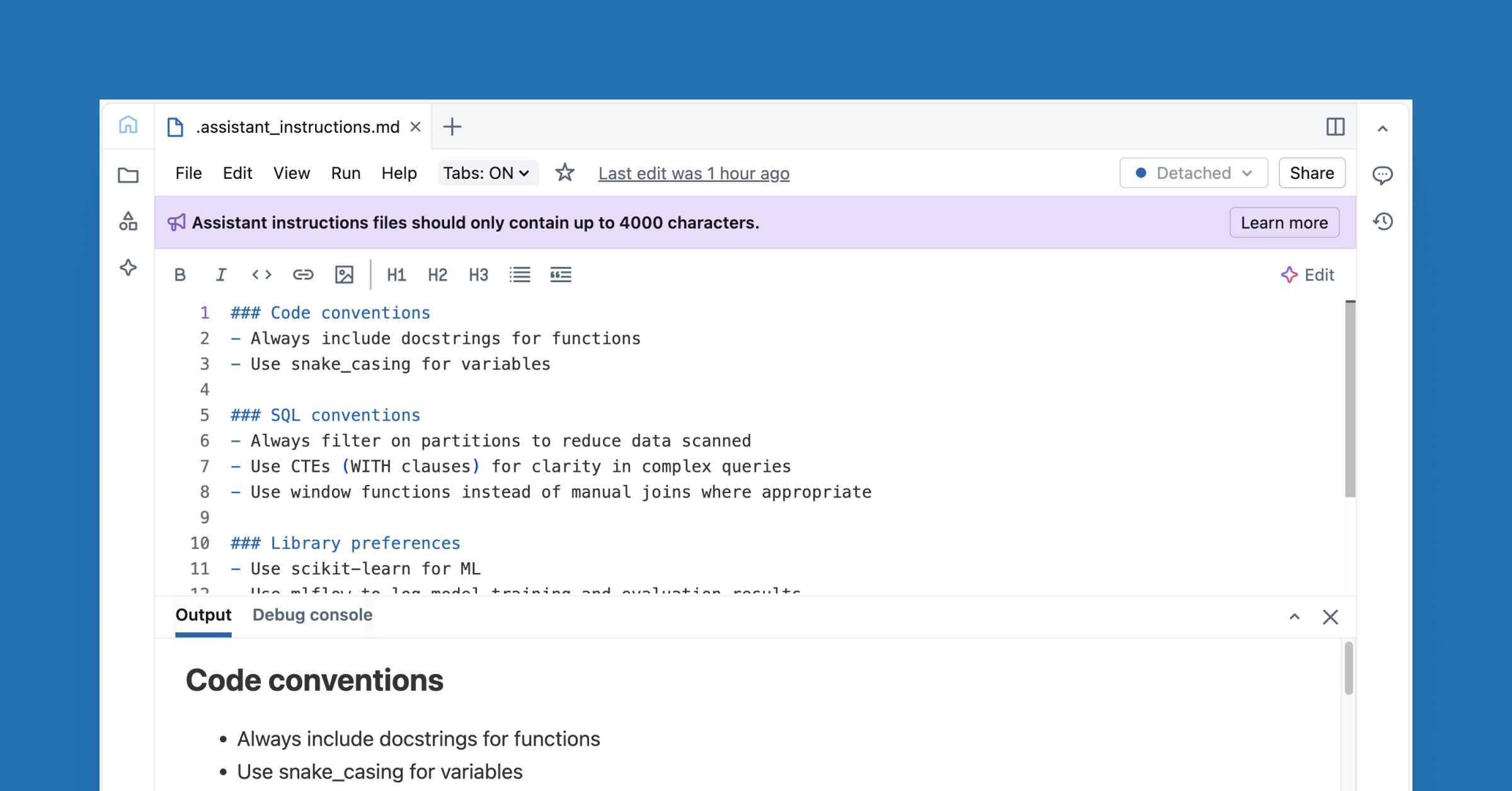This screenshot has width=1512, height=791.
Task: Open the comments speech bubble icon
Action: (x=1382, y=174)
